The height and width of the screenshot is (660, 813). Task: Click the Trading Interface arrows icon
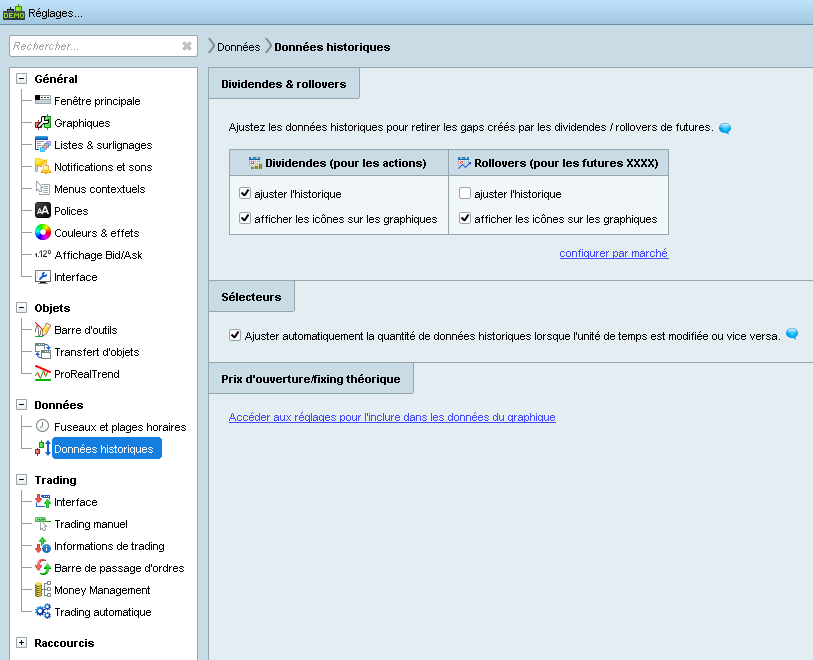pyautogui.click(x=43, y=501)
